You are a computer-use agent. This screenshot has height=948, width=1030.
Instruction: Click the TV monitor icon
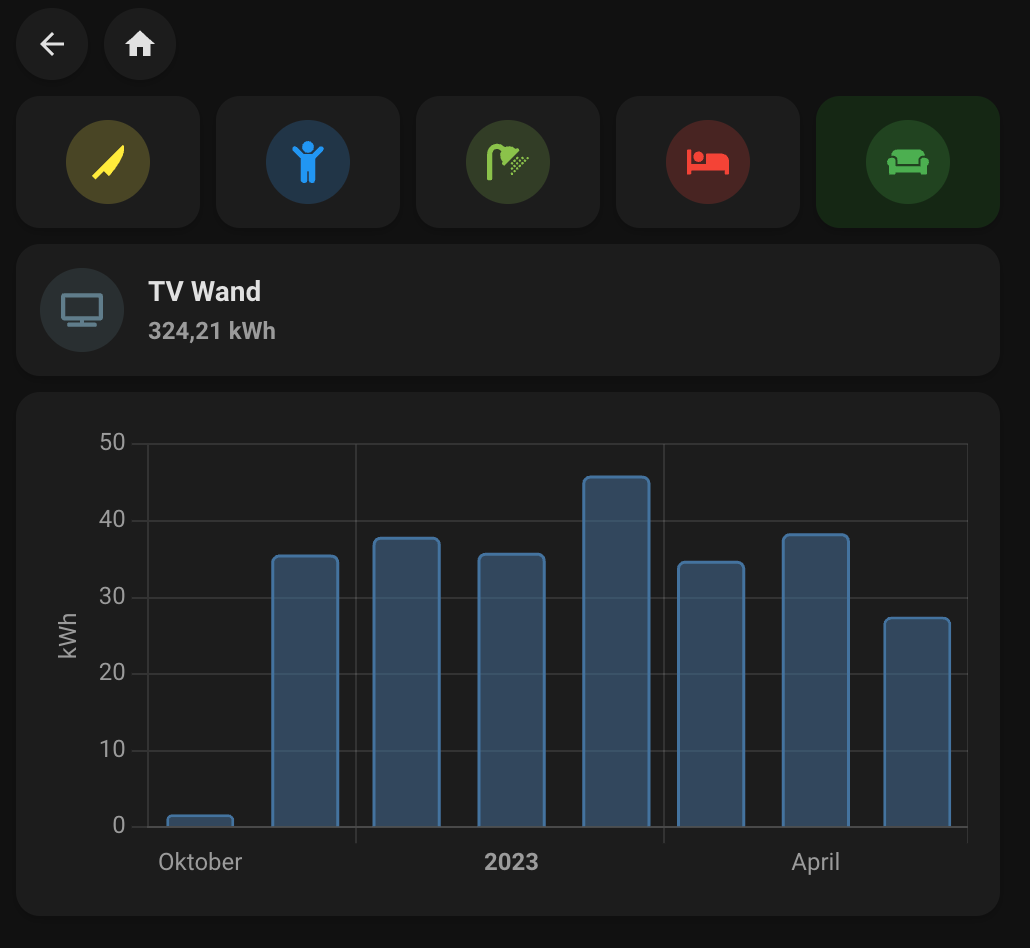(x=82, y=310)
